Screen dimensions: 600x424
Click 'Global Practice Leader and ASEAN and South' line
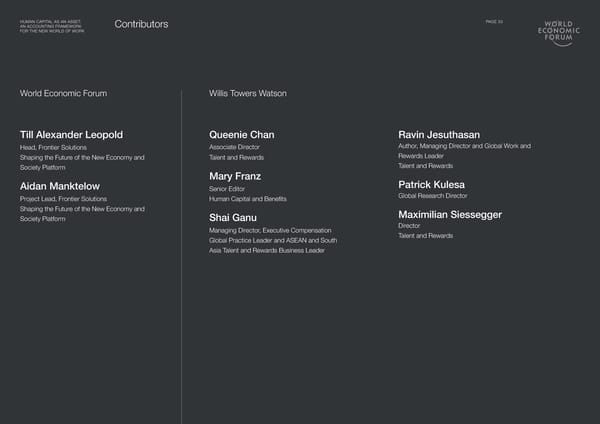[x=273, y=240]
